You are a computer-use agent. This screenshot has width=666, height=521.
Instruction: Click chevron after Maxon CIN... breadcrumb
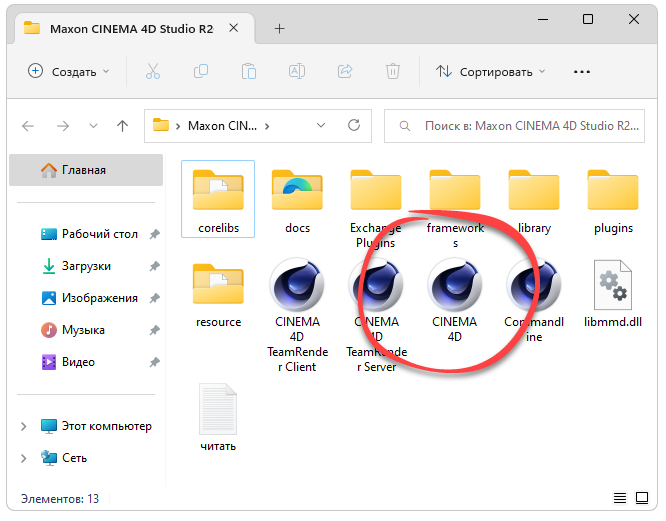267,126
